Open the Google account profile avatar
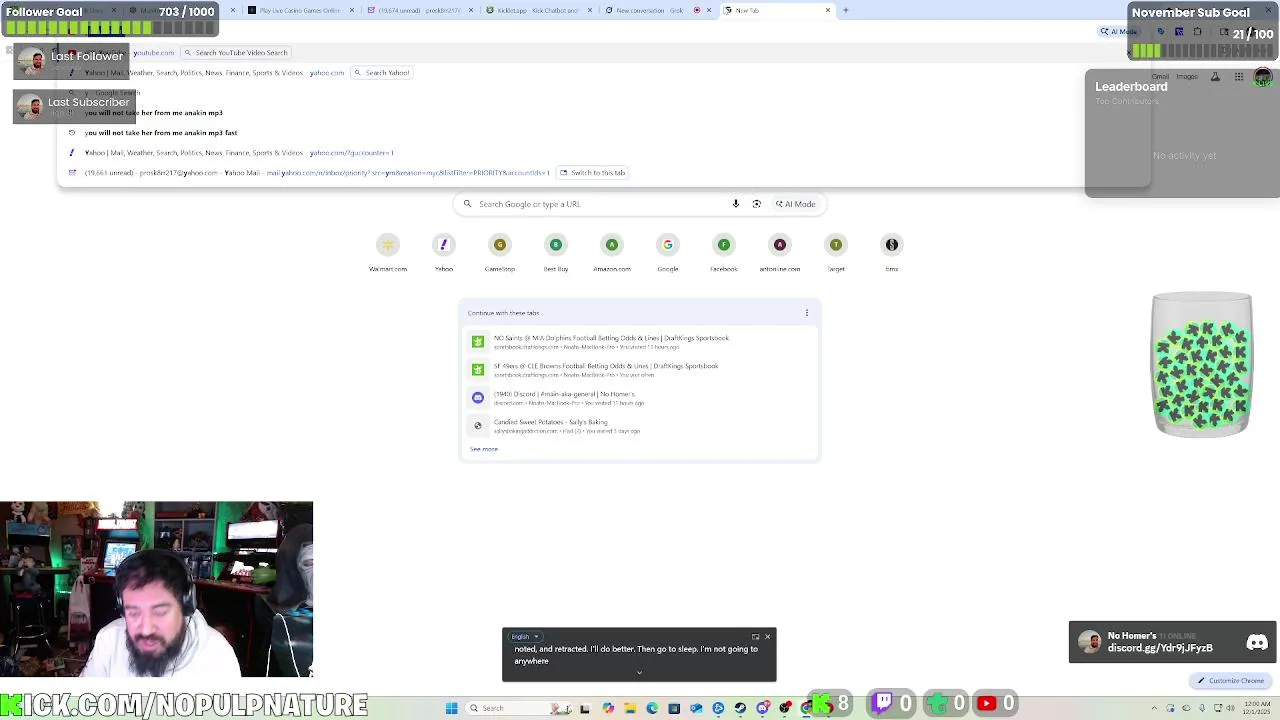This screenshot has width=1280, height=720. pos(1263,77)
